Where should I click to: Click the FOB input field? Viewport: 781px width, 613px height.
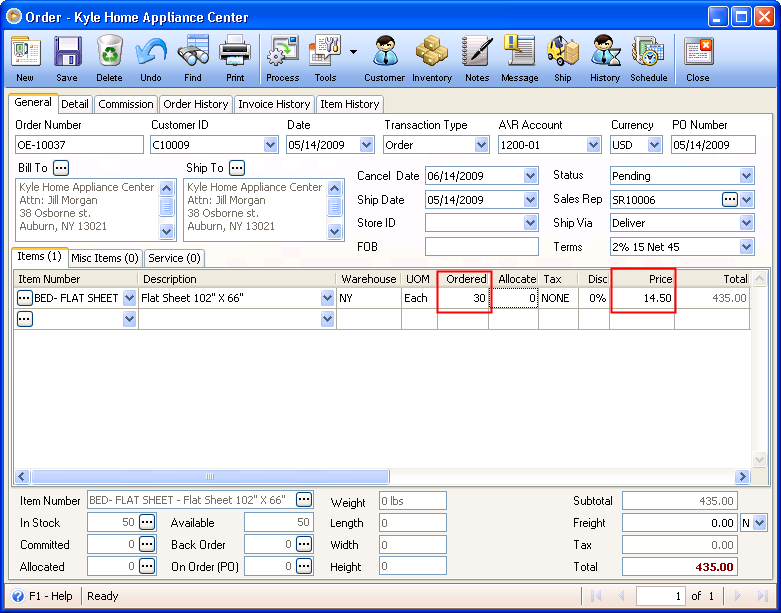[482, 247]
